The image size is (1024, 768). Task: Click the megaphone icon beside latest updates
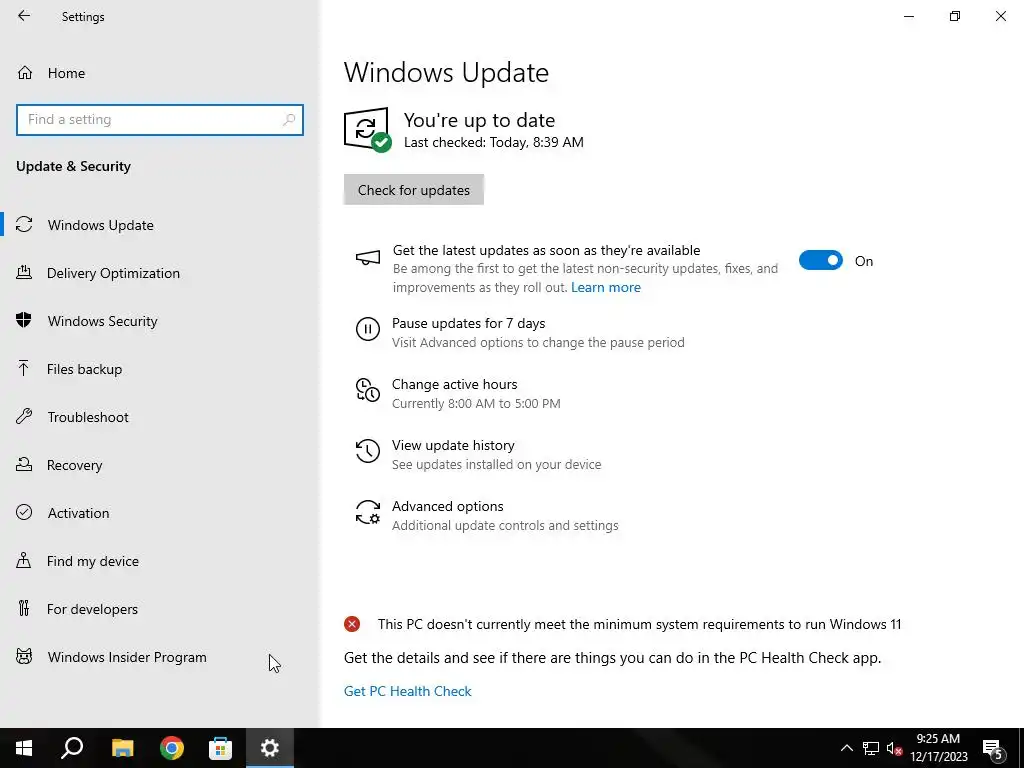[x=368, y=258]
